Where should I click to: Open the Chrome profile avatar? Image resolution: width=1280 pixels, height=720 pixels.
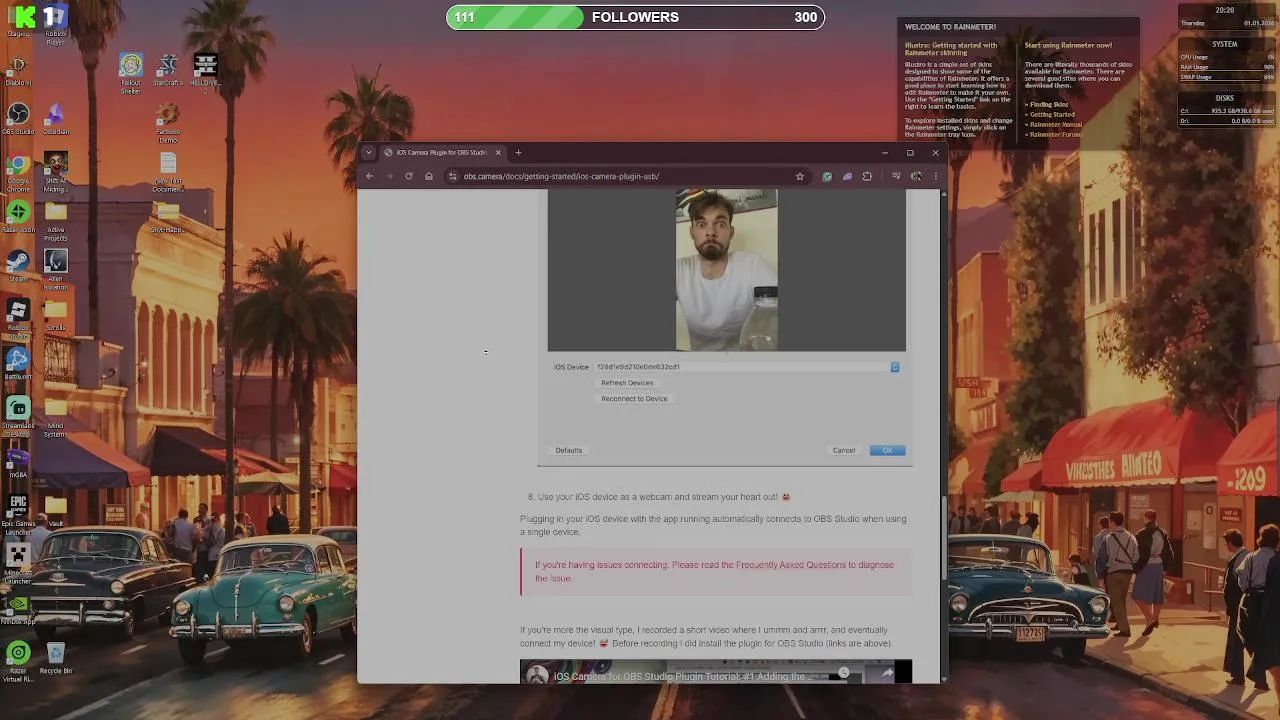(916, 176)
